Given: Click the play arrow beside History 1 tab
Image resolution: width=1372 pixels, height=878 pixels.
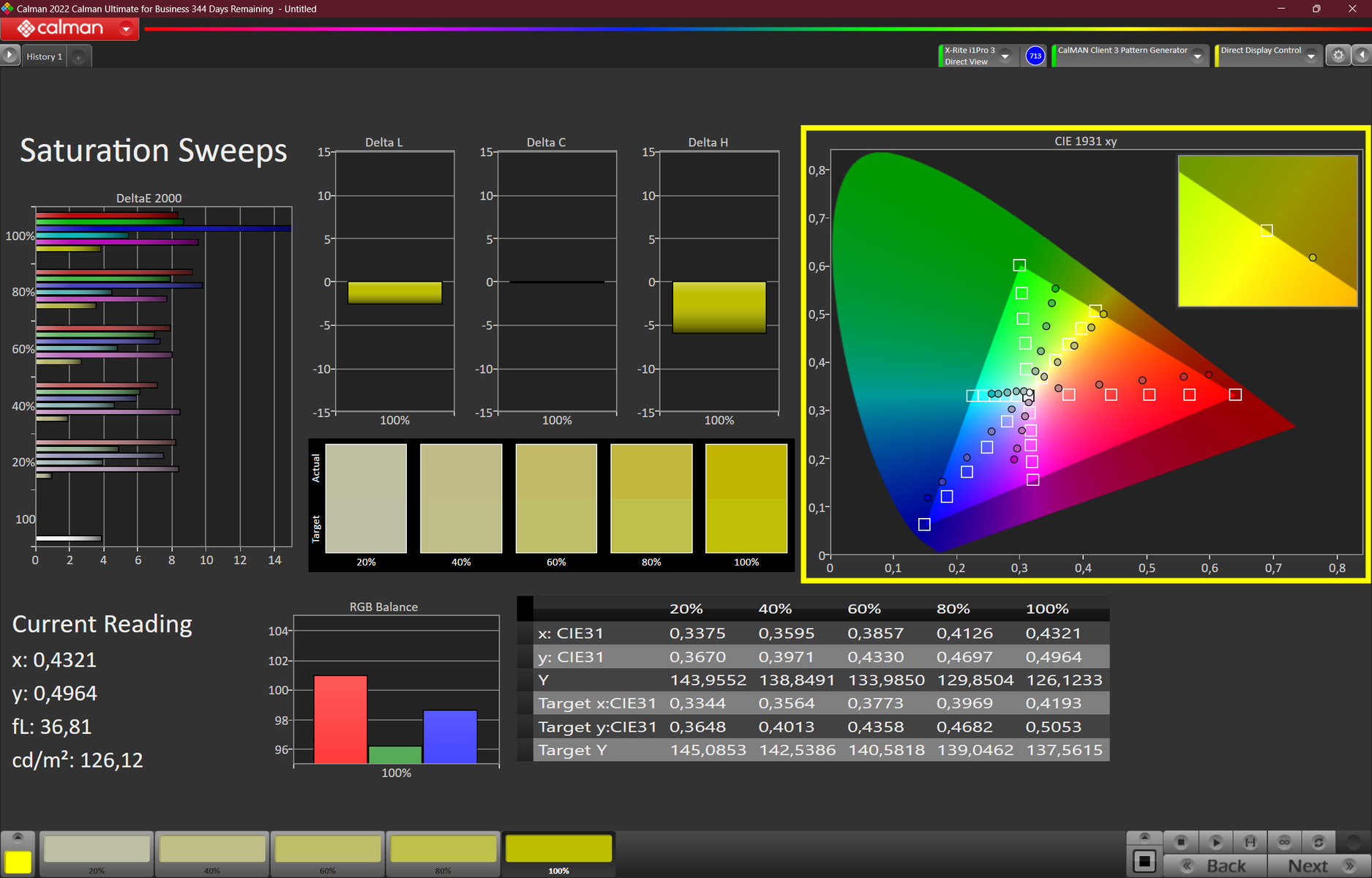Looking at the screenshot, I should [x=10, y=56].
